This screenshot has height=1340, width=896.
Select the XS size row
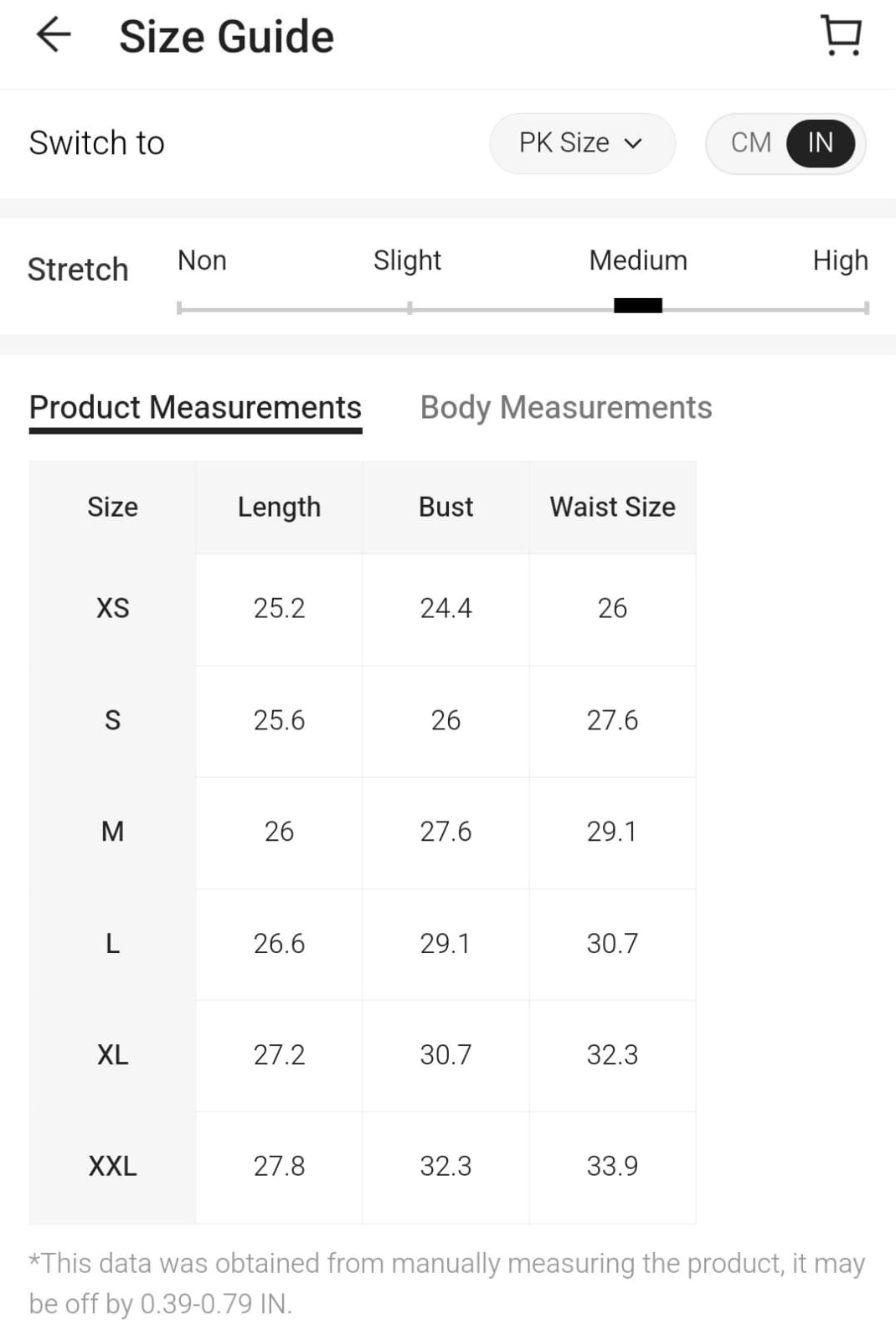pyautogui.click(x=363, y=609)
